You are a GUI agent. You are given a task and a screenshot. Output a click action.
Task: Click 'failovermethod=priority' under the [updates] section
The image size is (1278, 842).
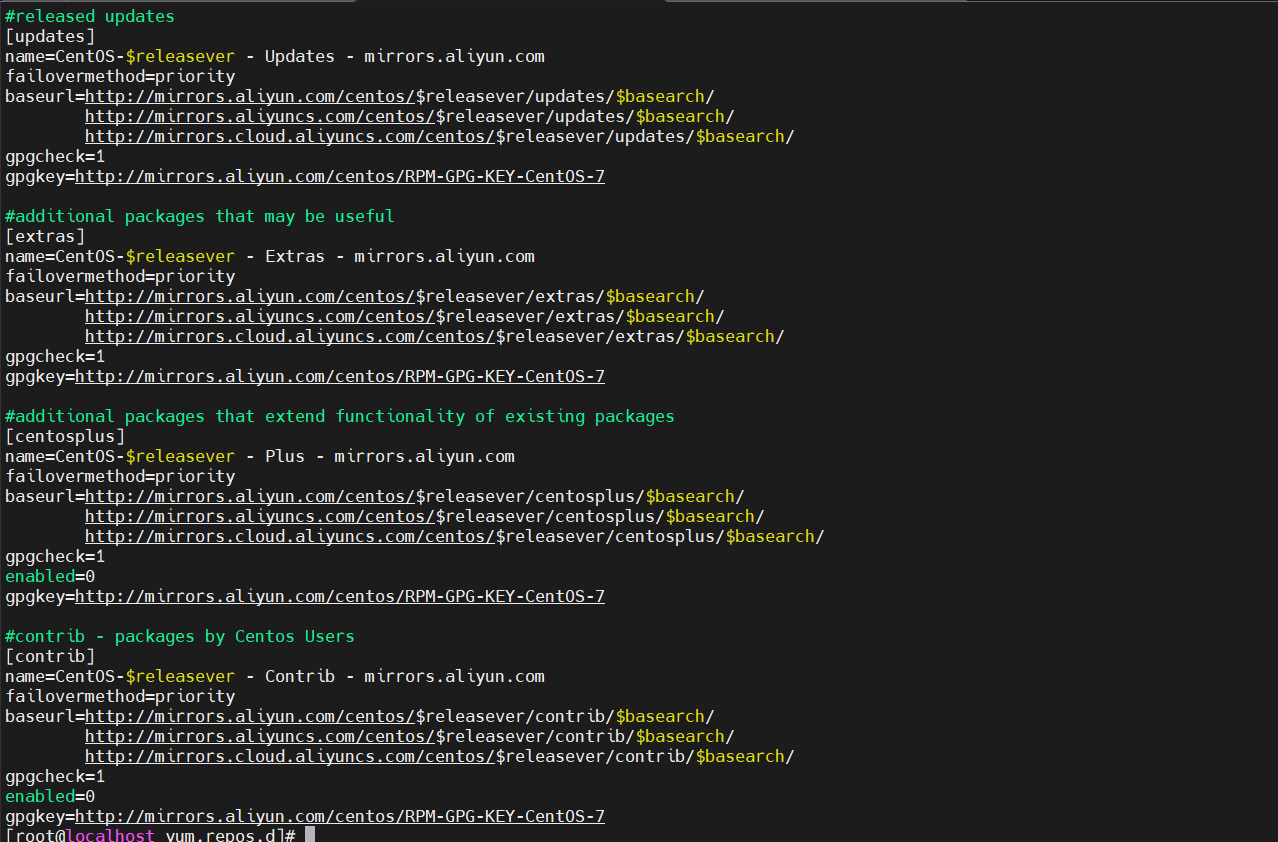(x=120, y=76)
